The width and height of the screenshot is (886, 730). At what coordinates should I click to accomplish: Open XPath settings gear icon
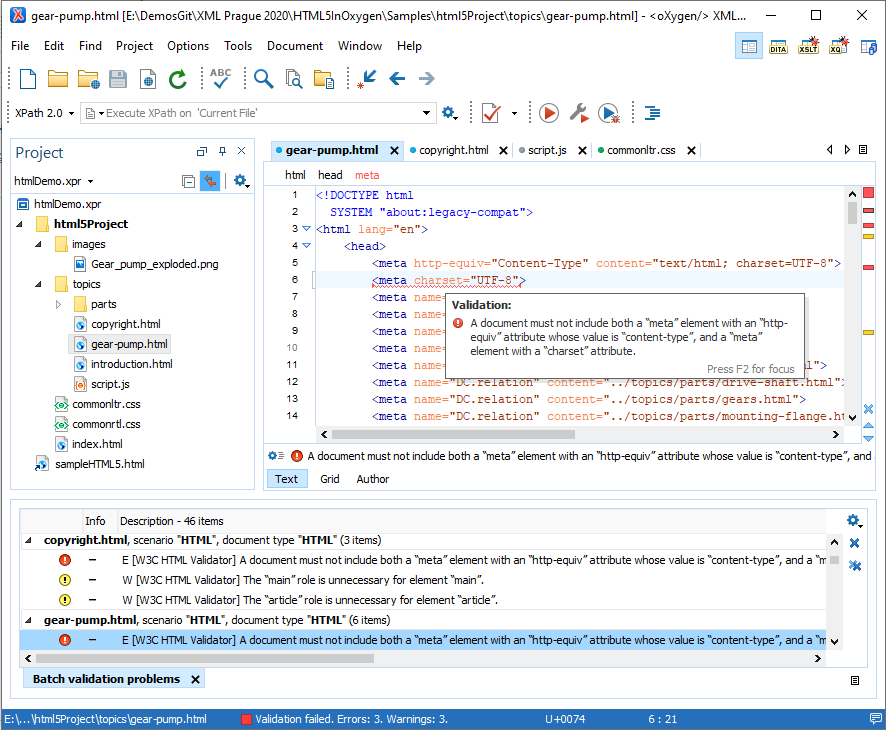[x=449, y=113]
